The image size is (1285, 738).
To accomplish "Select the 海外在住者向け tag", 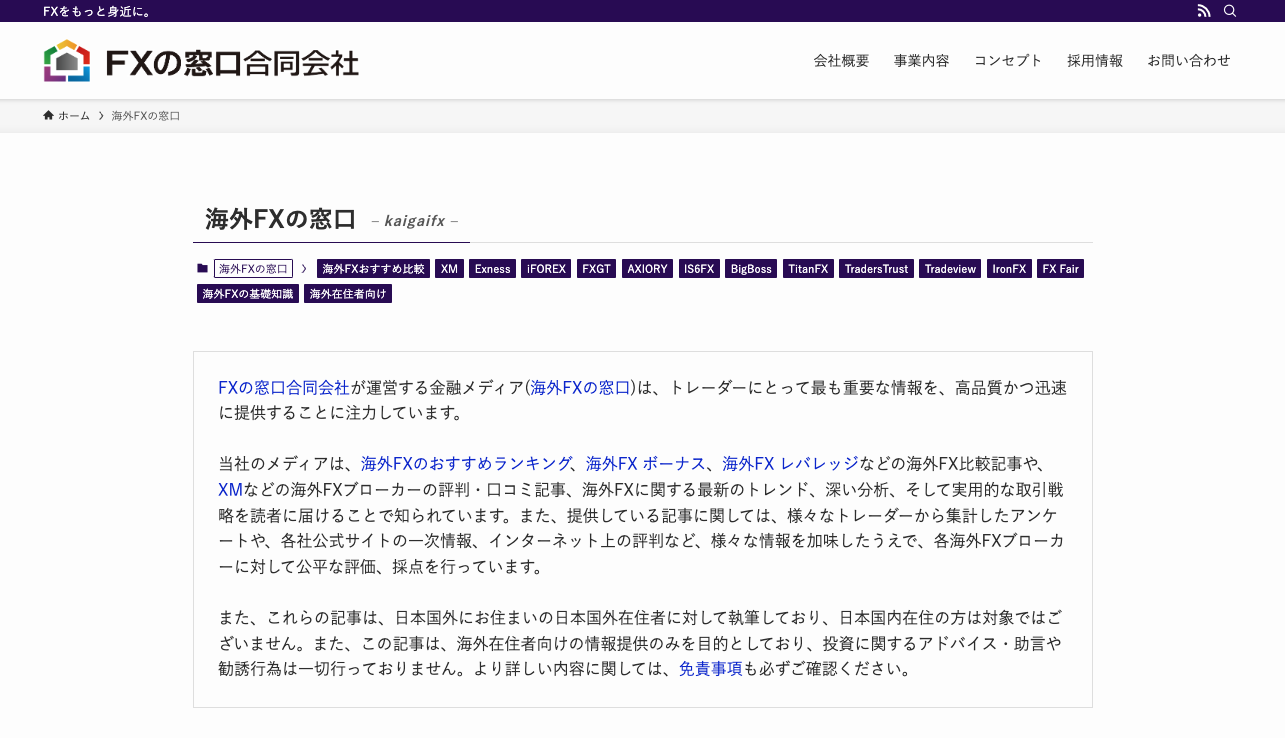I will (x=348, y=294).
